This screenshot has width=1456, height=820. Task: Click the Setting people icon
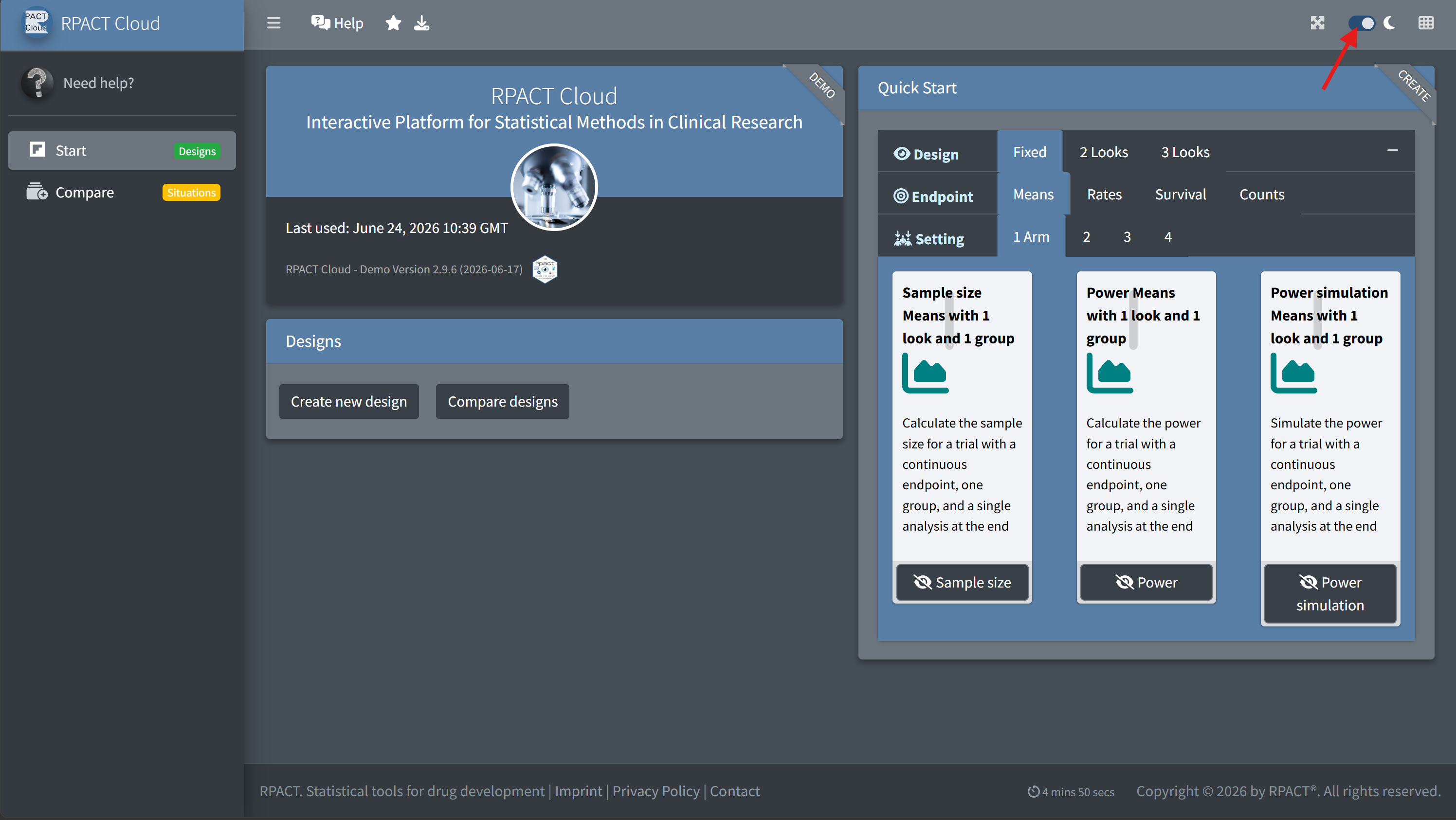[x=903, y=238]
